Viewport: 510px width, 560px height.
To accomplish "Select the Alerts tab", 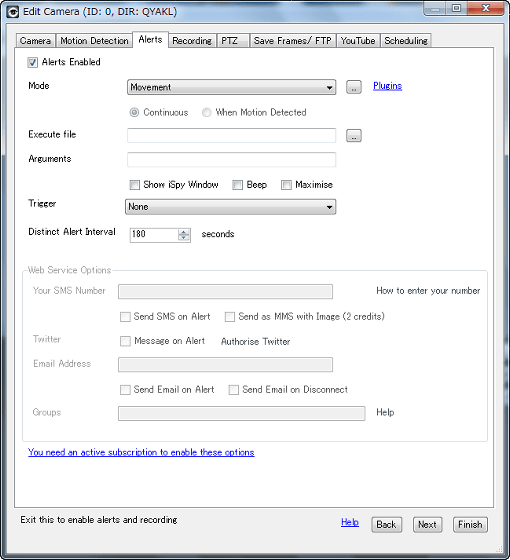I will (150, 39).
